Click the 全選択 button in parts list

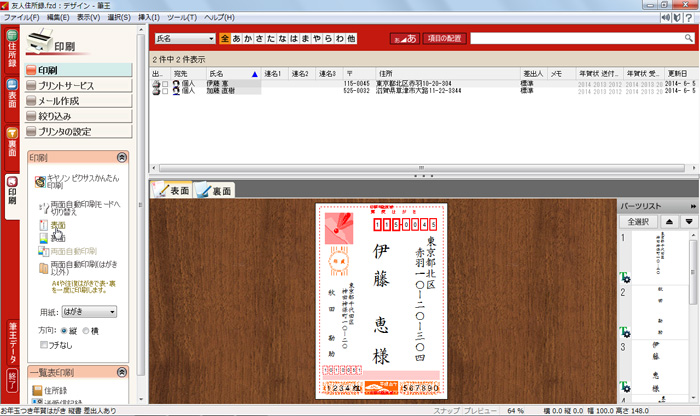point(638,221)
